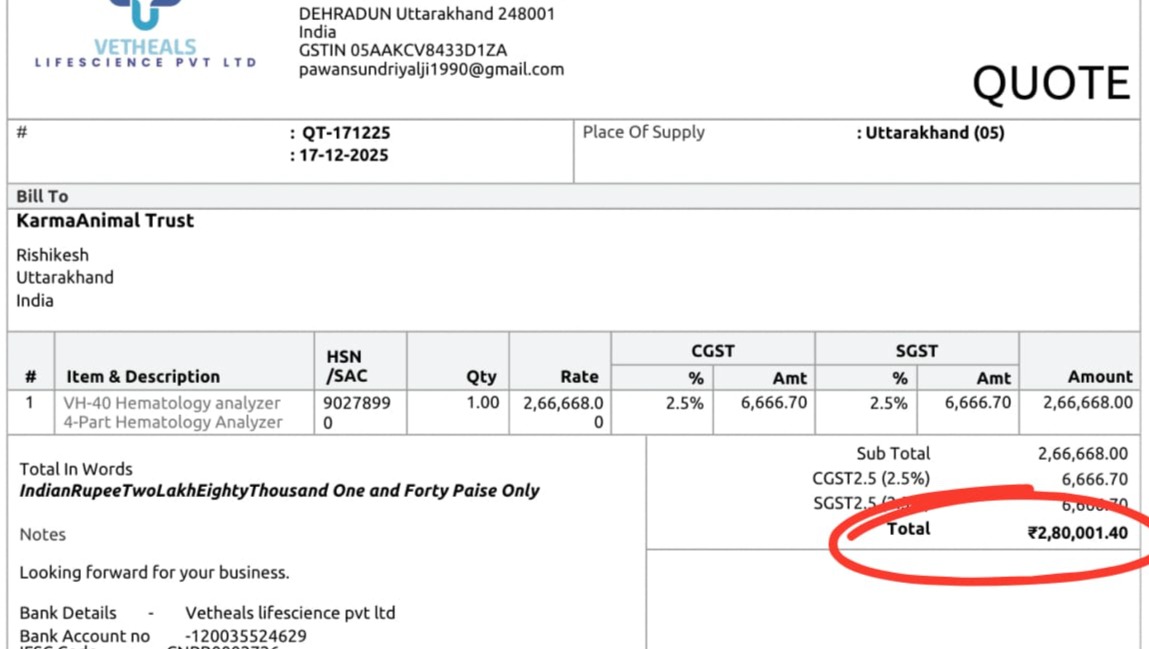Image resolution: width=1149 pixels, height=649 pixels.
Task: Click the SGST column group header
Action: (x=916, y=351)
